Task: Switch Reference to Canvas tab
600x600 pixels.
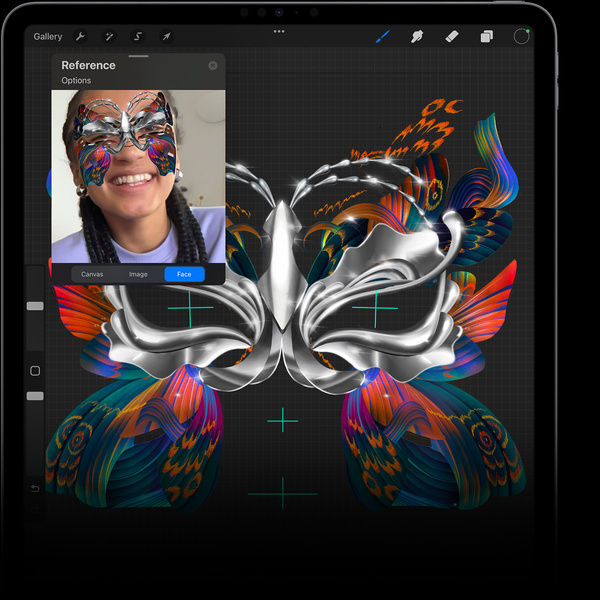Action: pyautogui.click(x=92, y=274)
